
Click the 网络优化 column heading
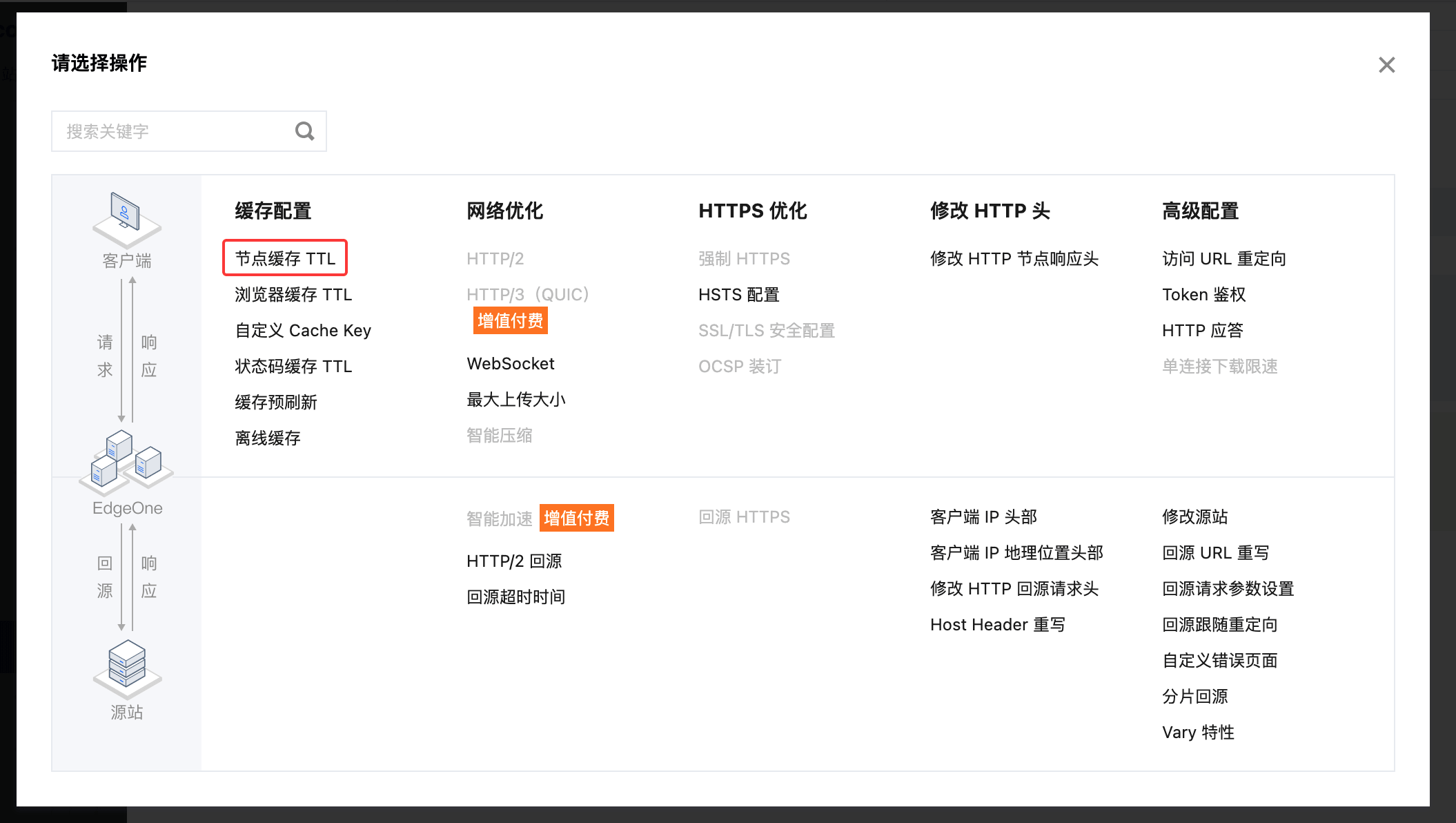coord(505,211)
